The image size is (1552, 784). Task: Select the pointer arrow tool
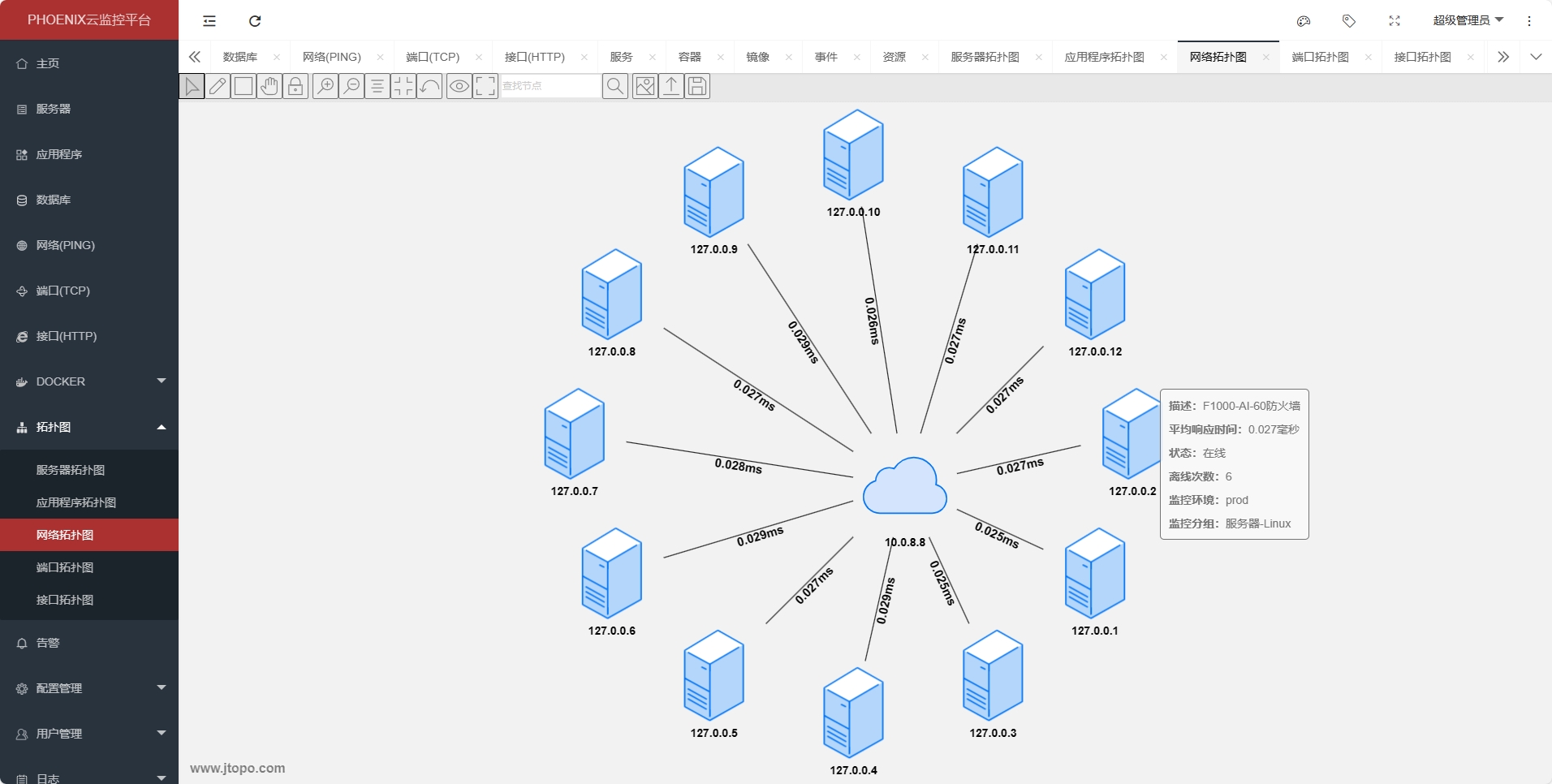click(192, 86)
